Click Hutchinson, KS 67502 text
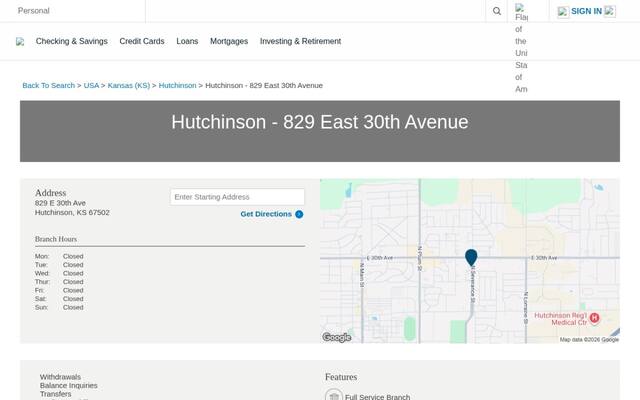Image resolution: width=640 pixels, height=400 pixels. point(72,212)
